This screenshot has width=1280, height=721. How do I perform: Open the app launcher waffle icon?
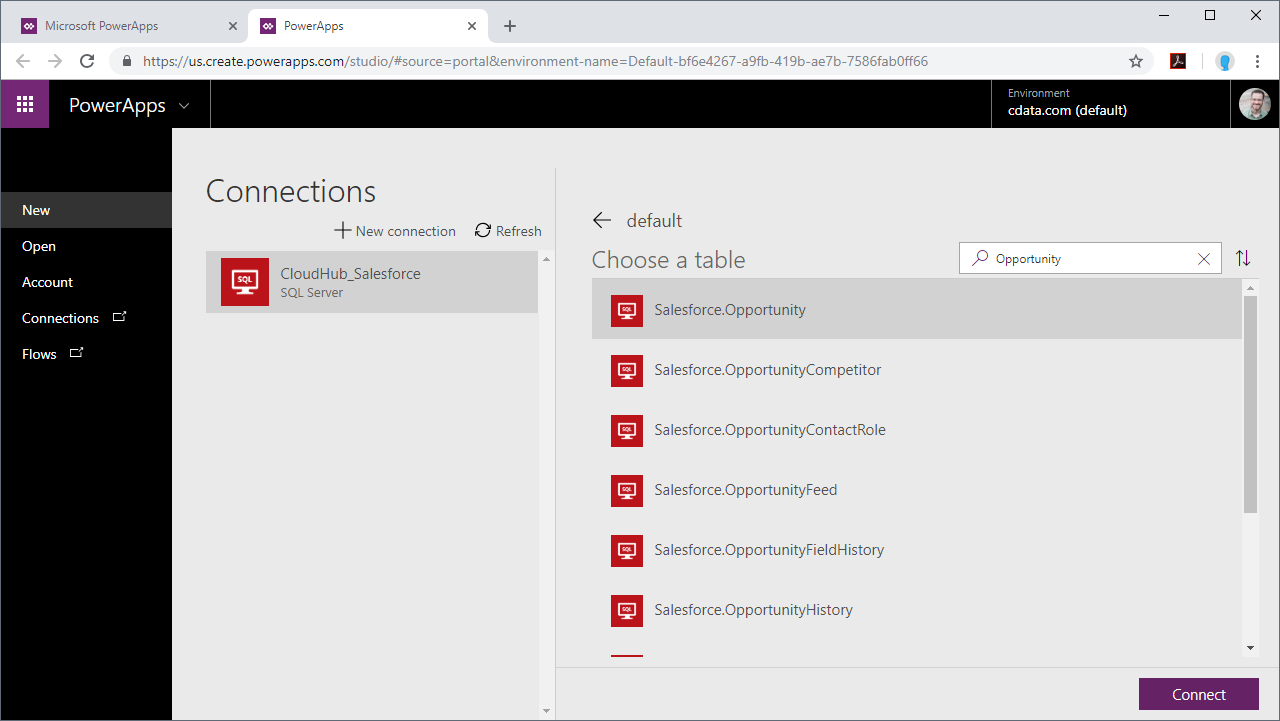[25, 104]
